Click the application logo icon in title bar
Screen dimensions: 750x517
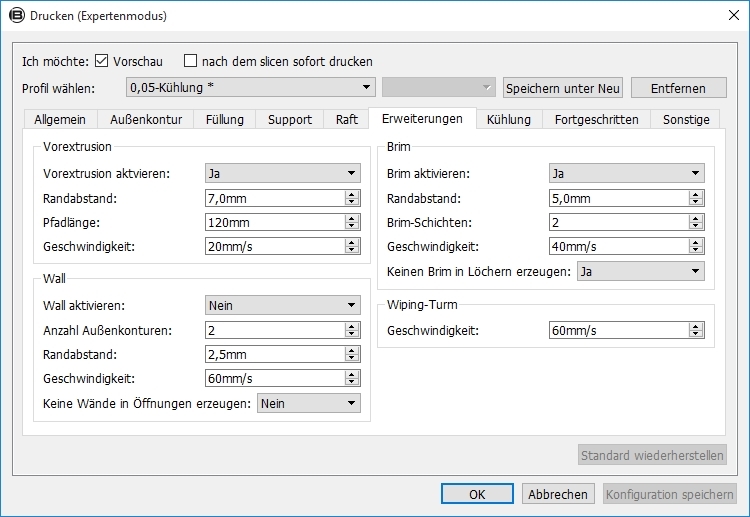pos(17,15)
